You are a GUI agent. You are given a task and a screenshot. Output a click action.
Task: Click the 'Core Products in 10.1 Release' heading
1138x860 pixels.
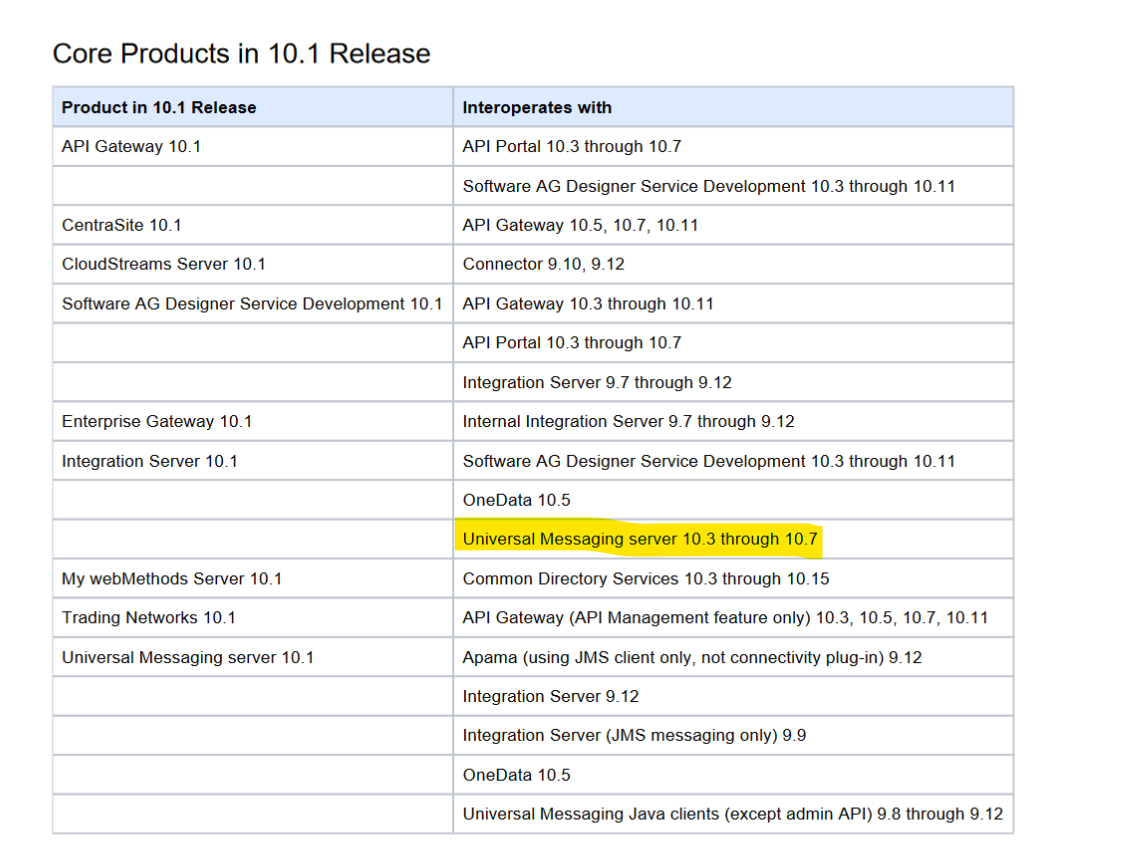[x=241, y=54]
